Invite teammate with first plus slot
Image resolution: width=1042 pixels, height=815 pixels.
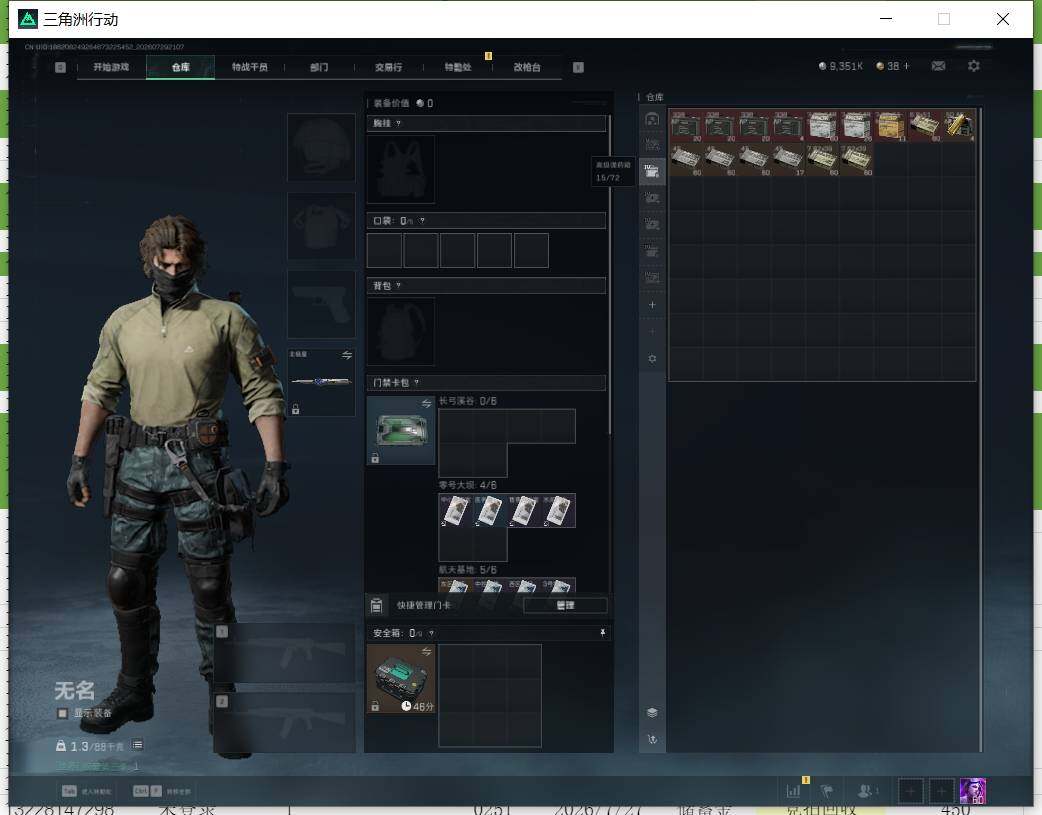tap(910, 791)
